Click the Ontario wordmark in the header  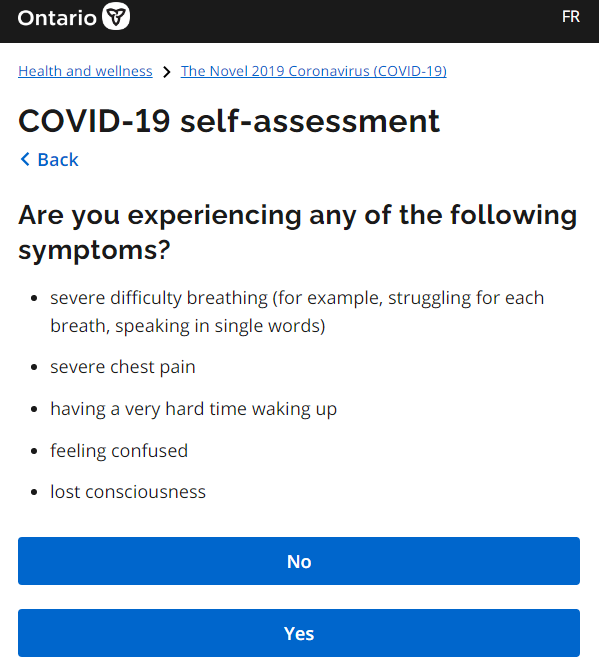(57, 18)
